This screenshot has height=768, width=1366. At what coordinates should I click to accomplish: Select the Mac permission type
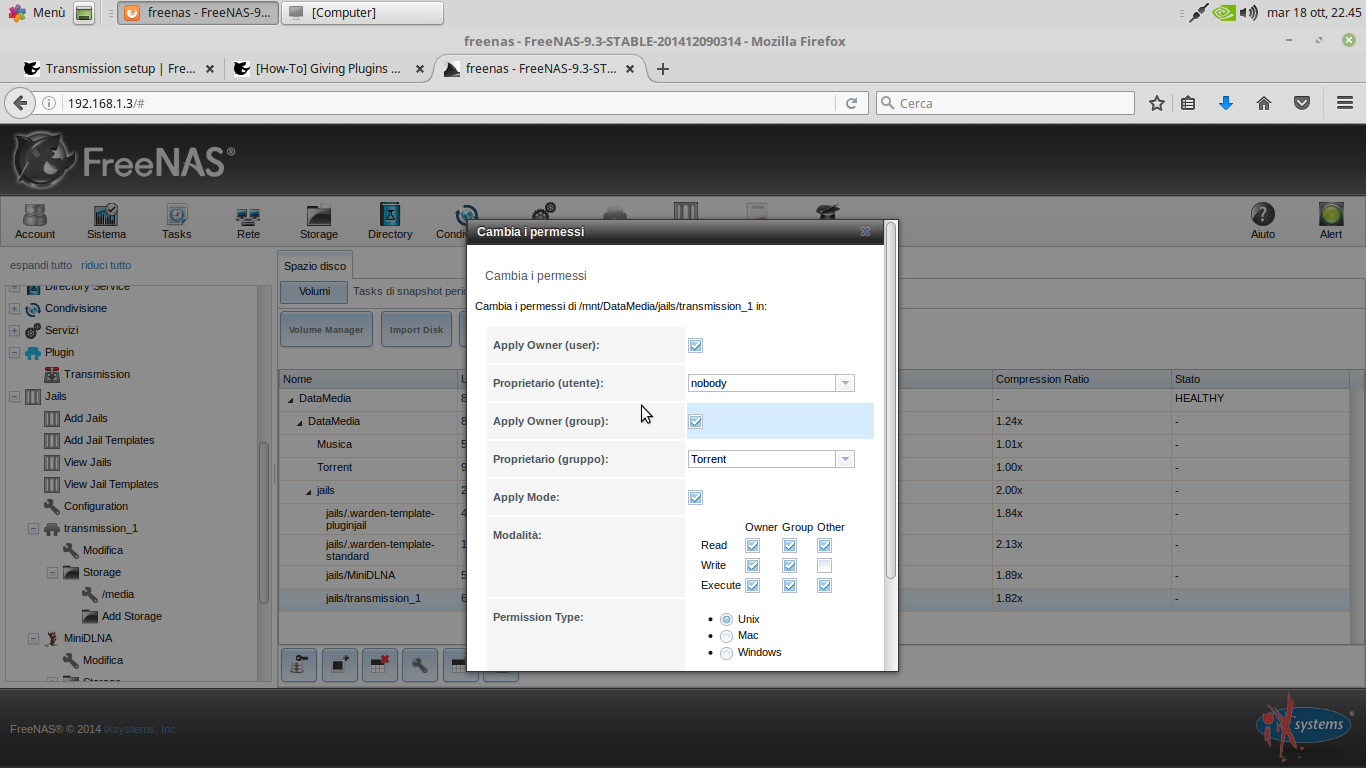726,636
